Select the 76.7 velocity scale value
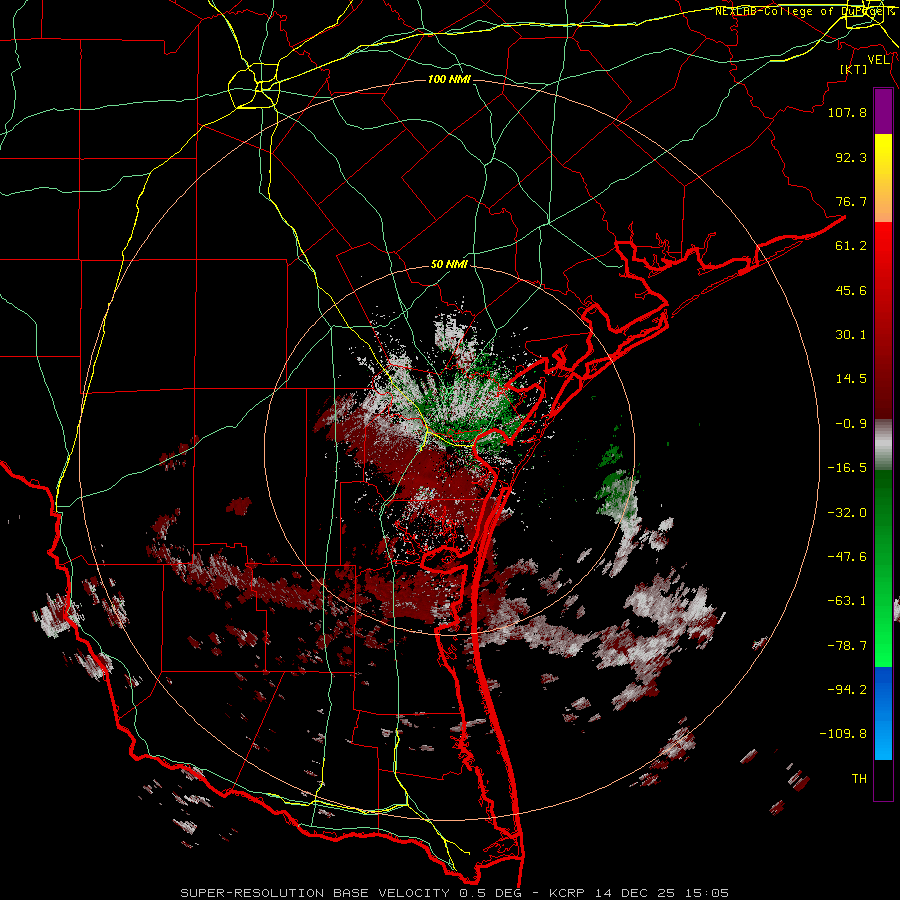Image resolution: width=900 pixels, height=900 pixels. (x=851, y=201)
